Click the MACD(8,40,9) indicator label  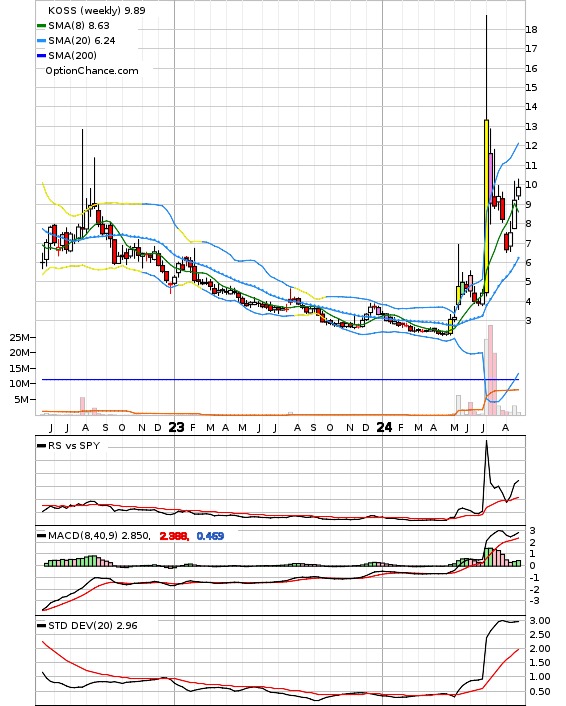point(83,536)
